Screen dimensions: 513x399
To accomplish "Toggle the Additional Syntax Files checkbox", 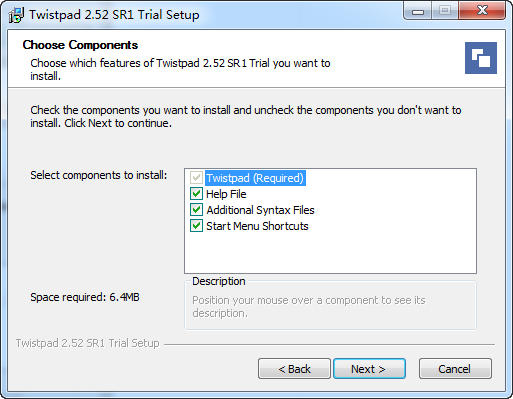I will (196, 210).
